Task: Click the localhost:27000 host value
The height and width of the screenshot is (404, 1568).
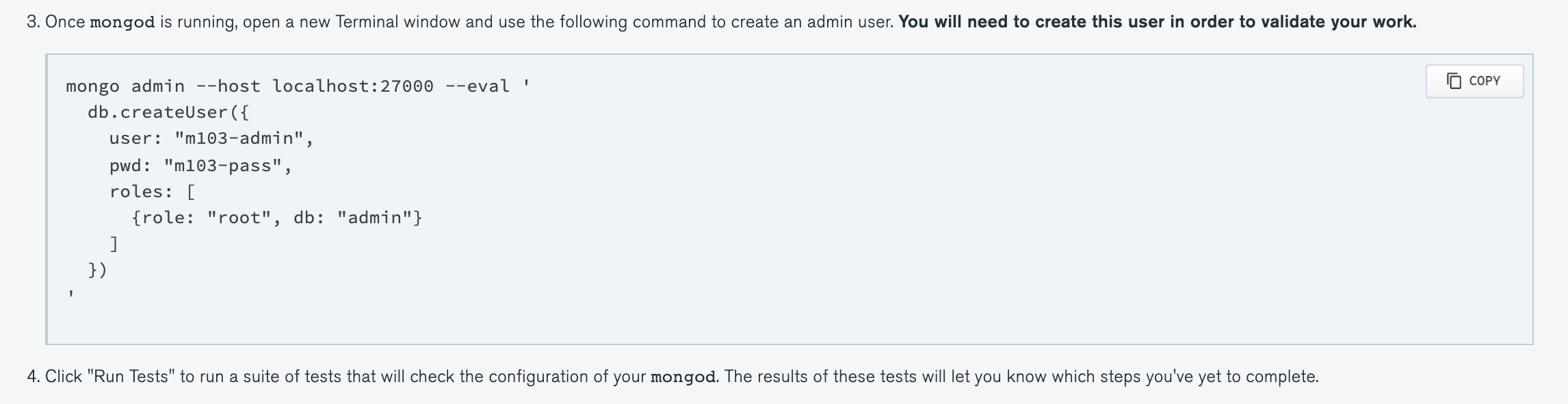Action: tap(352, 86)
